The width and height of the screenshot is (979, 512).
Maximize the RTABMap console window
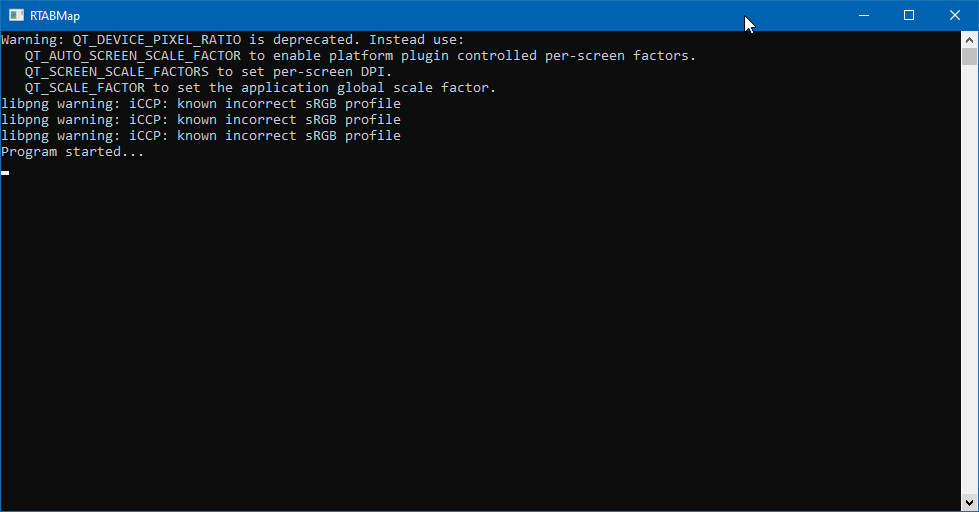pyautogui.click(x=909, y=15)
